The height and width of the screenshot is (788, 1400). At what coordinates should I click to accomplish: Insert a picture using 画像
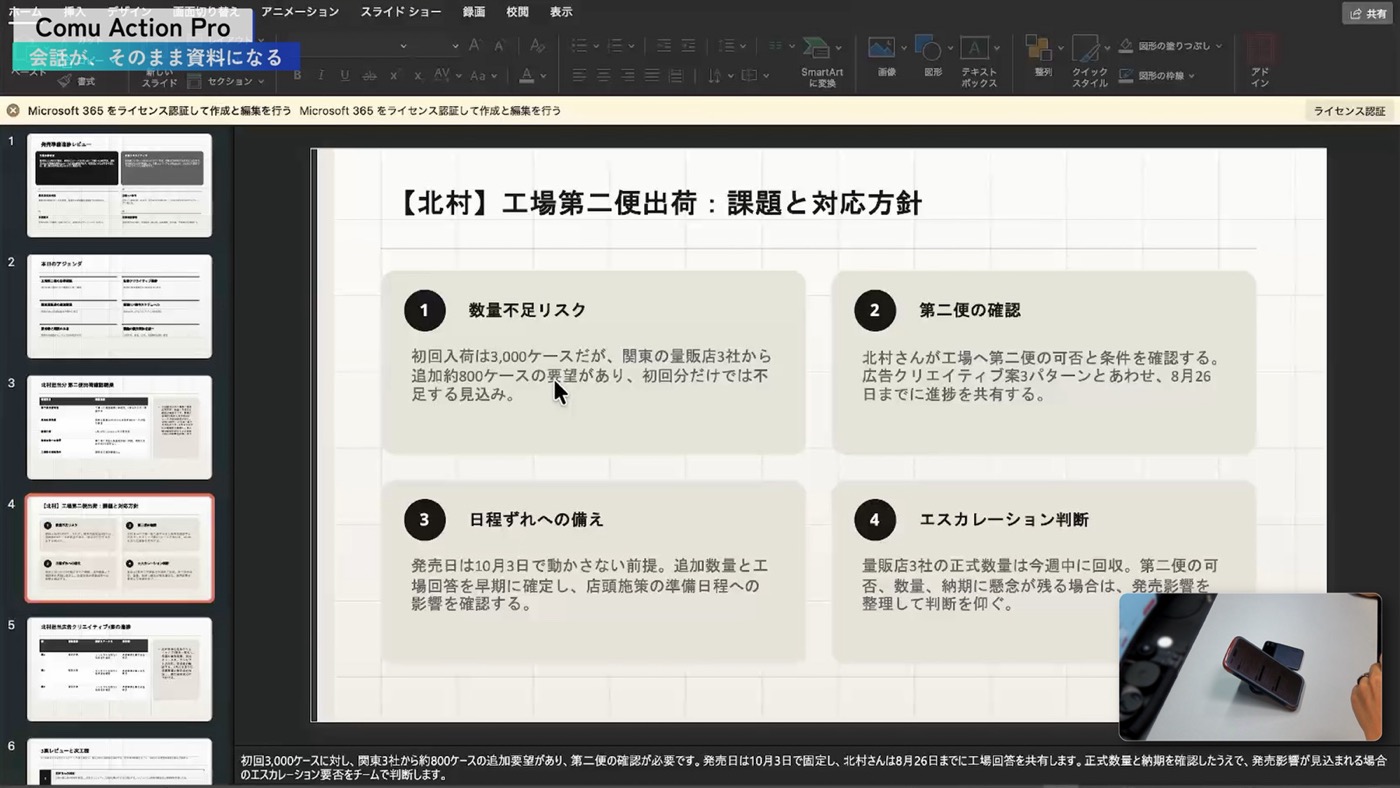pyautogui.click(x=886, y=58)
